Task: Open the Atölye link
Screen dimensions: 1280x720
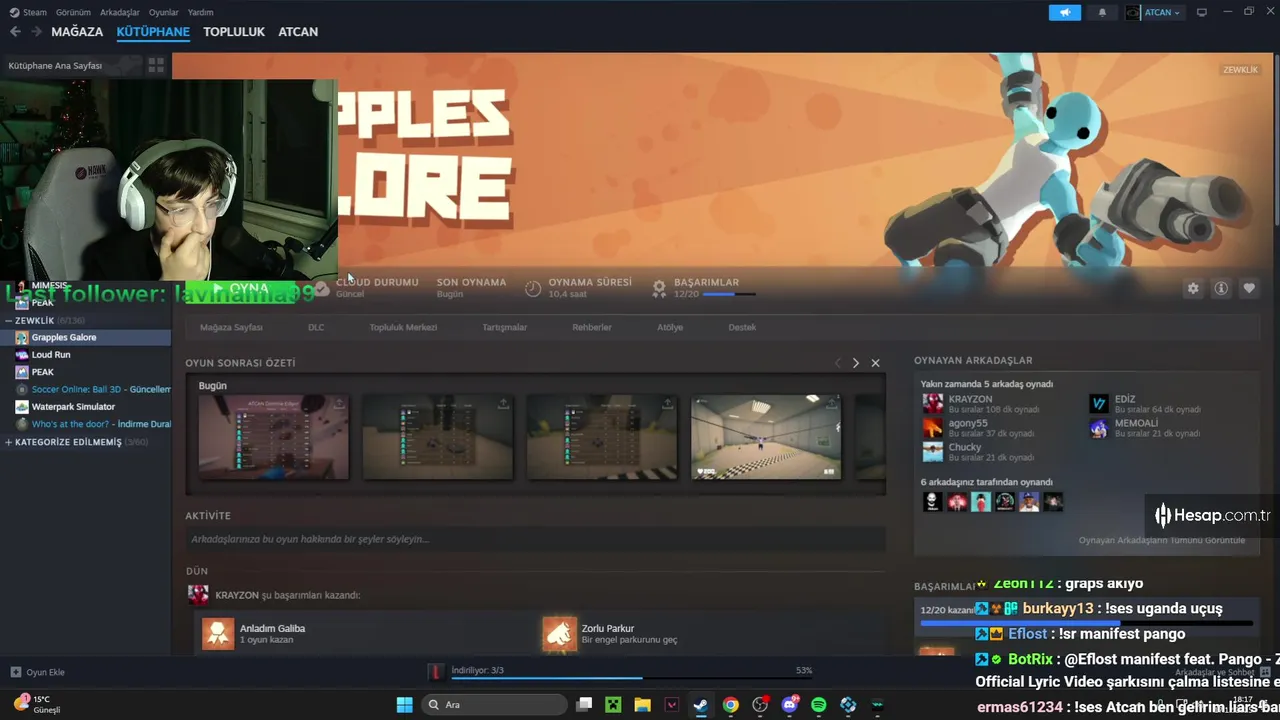Action: [670, 327]
